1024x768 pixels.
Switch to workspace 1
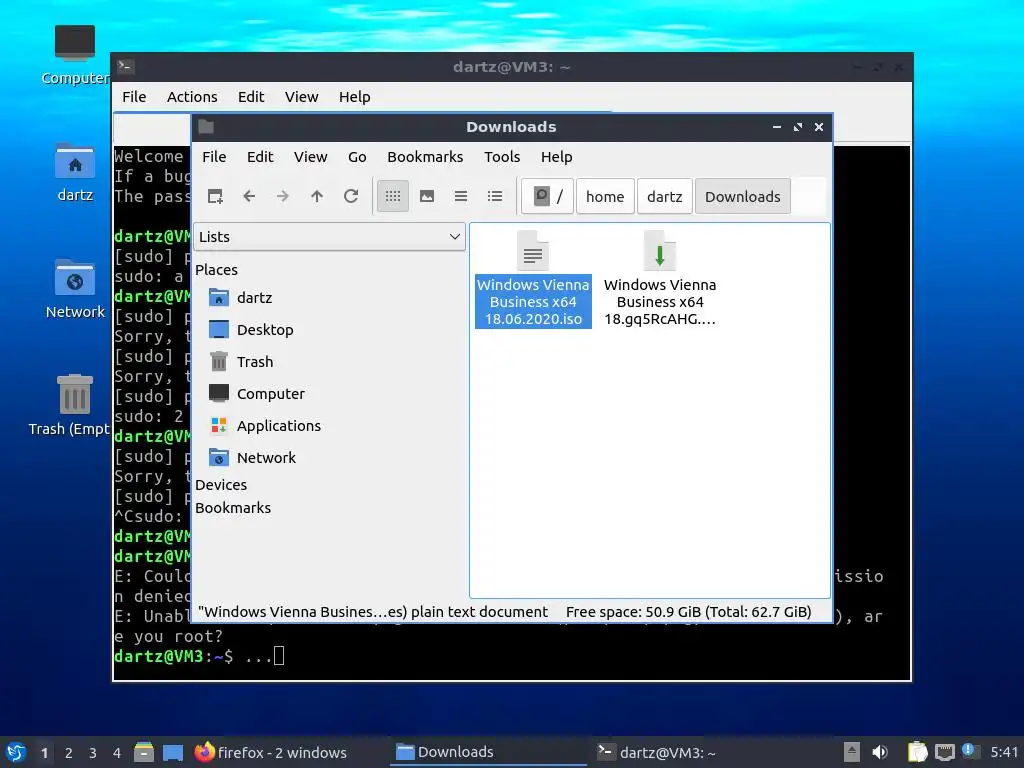44,753
